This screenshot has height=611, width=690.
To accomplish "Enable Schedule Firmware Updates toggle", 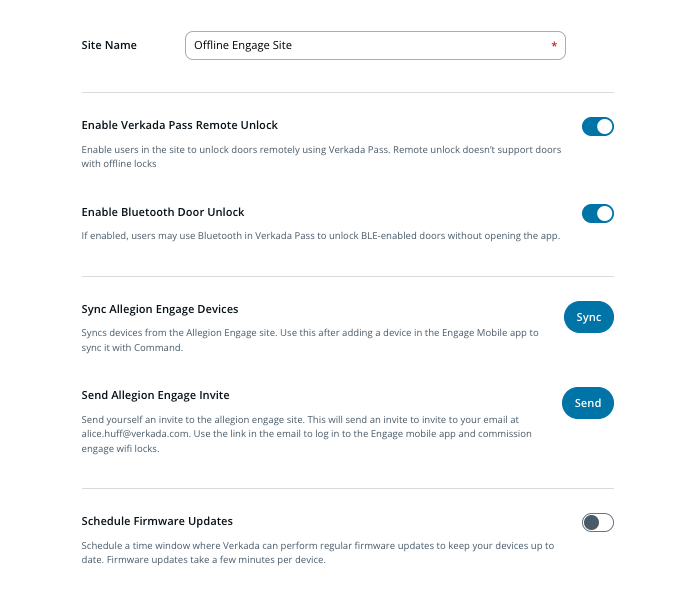I will pyautogui.click(x=597, y=522).
